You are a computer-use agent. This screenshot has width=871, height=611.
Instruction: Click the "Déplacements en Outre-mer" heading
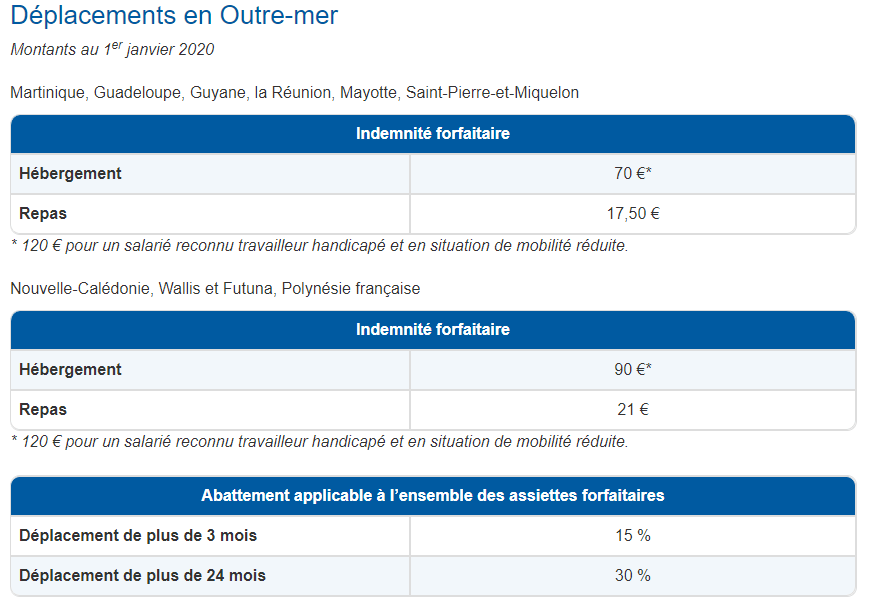coord(174,17)
